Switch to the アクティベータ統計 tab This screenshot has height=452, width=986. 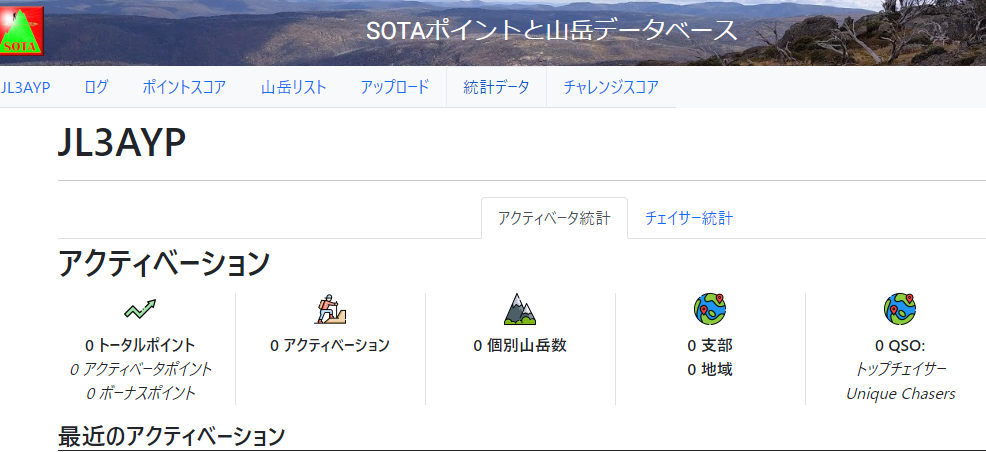tap(554, 219)
